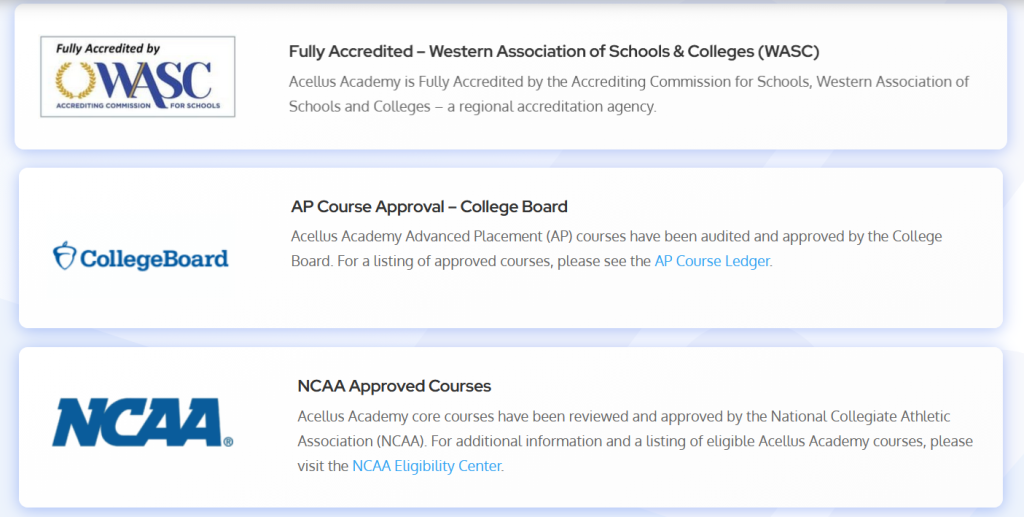Click the CollegeBoard wordmark text

(x=154, y=259)
